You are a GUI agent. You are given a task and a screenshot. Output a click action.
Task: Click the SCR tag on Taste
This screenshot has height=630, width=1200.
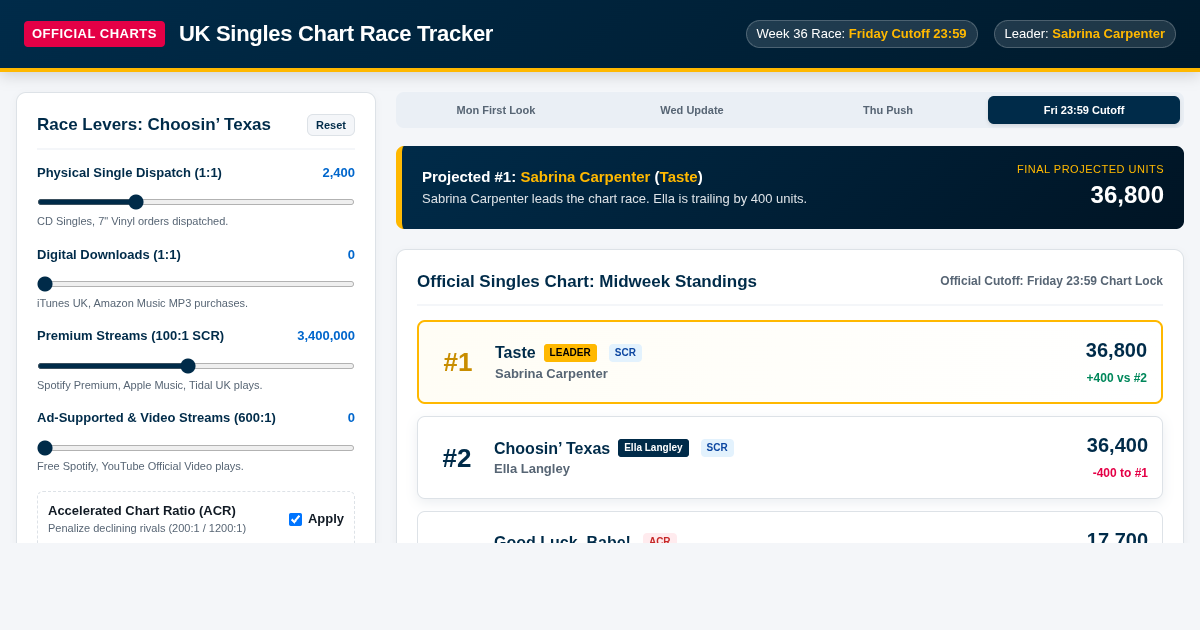coord(625,353)
